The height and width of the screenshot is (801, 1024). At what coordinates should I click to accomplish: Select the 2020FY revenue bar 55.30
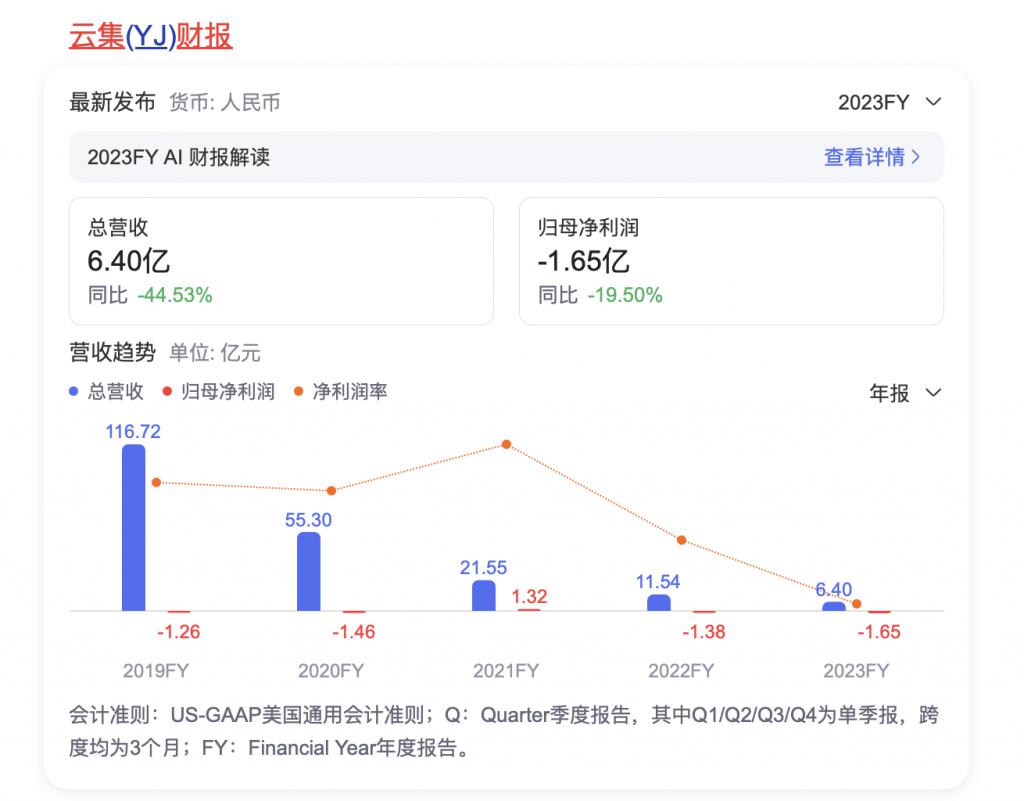309,571
